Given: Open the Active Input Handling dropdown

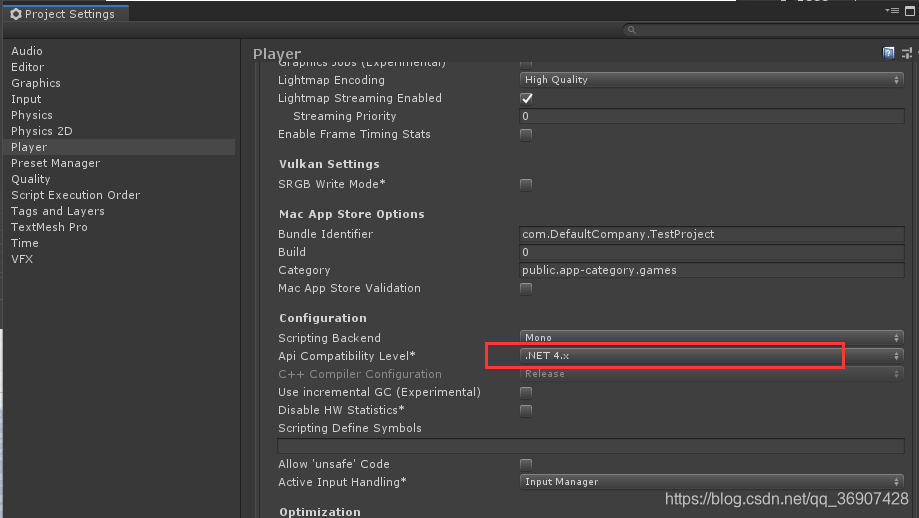Looking at the screenshot, I should point(712,482).
